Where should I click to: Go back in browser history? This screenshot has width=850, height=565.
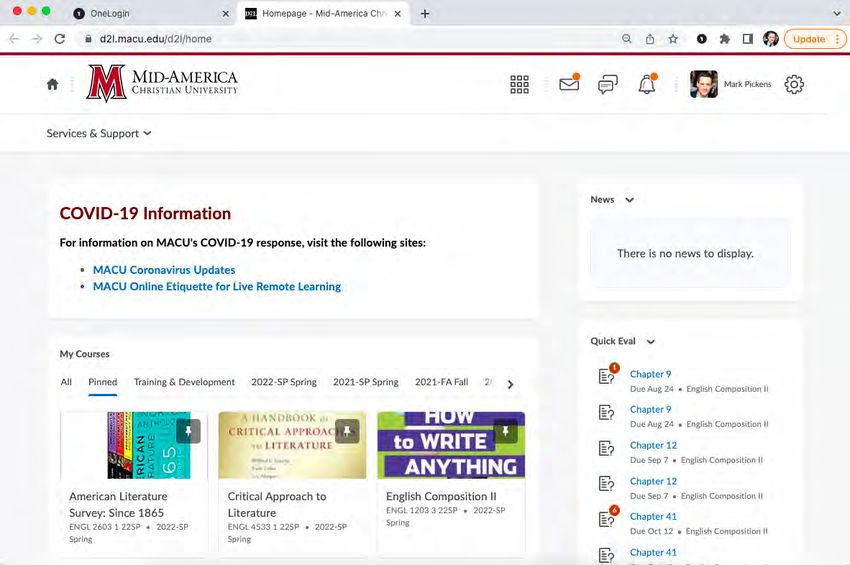(15, 39)
